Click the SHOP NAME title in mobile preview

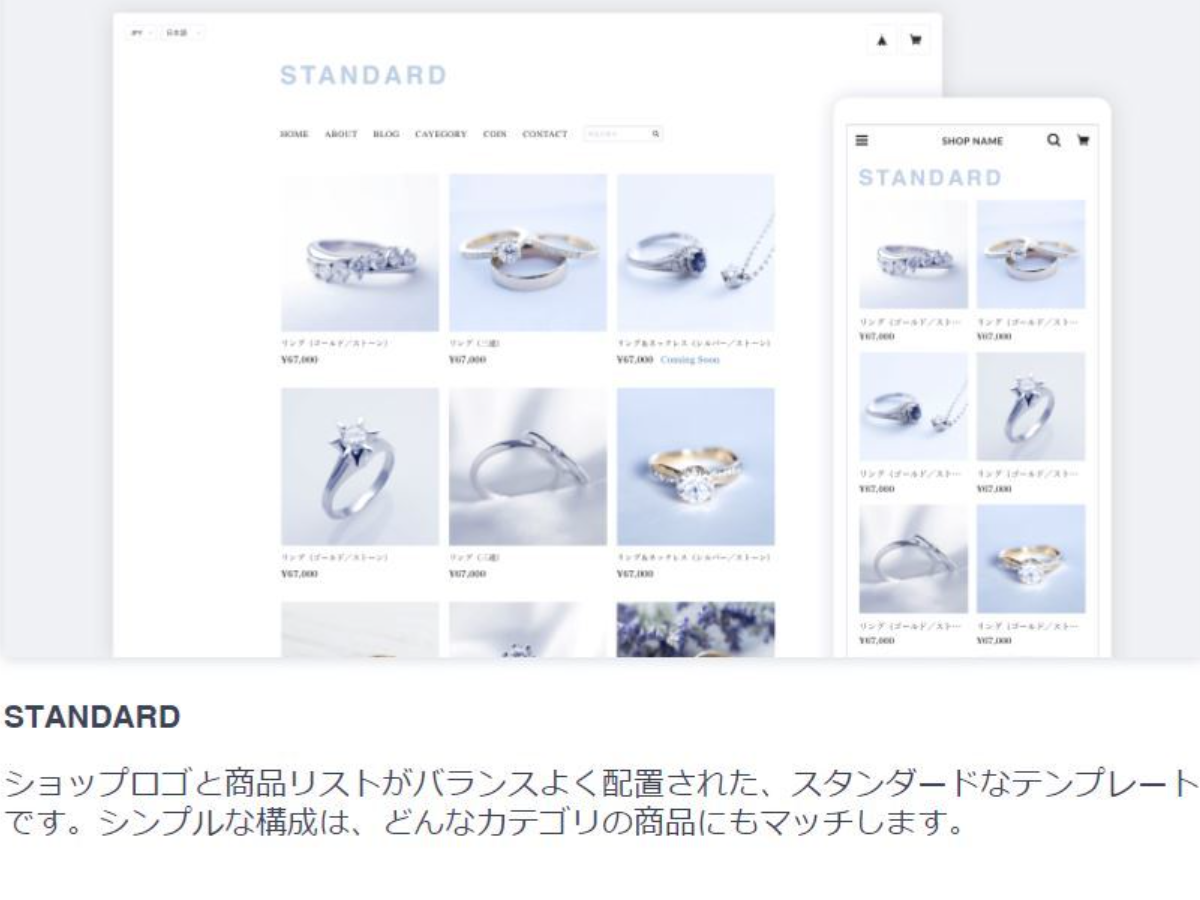(x=972, y=141)
